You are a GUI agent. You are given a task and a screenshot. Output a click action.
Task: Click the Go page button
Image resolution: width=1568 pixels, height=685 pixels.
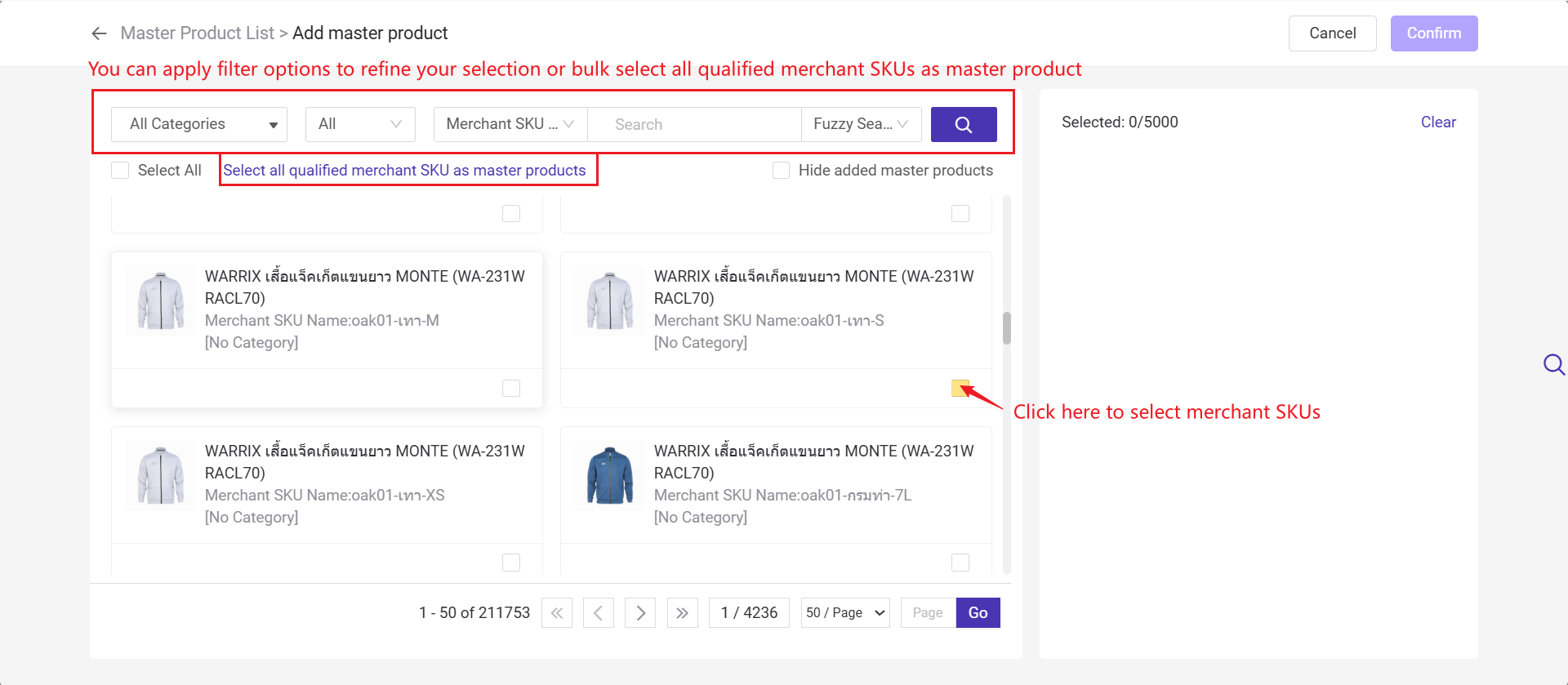pyautogui.click(x=978, y=612)
